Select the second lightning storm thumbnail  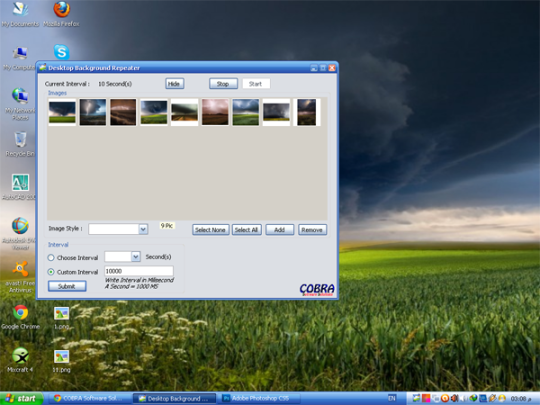93,112
